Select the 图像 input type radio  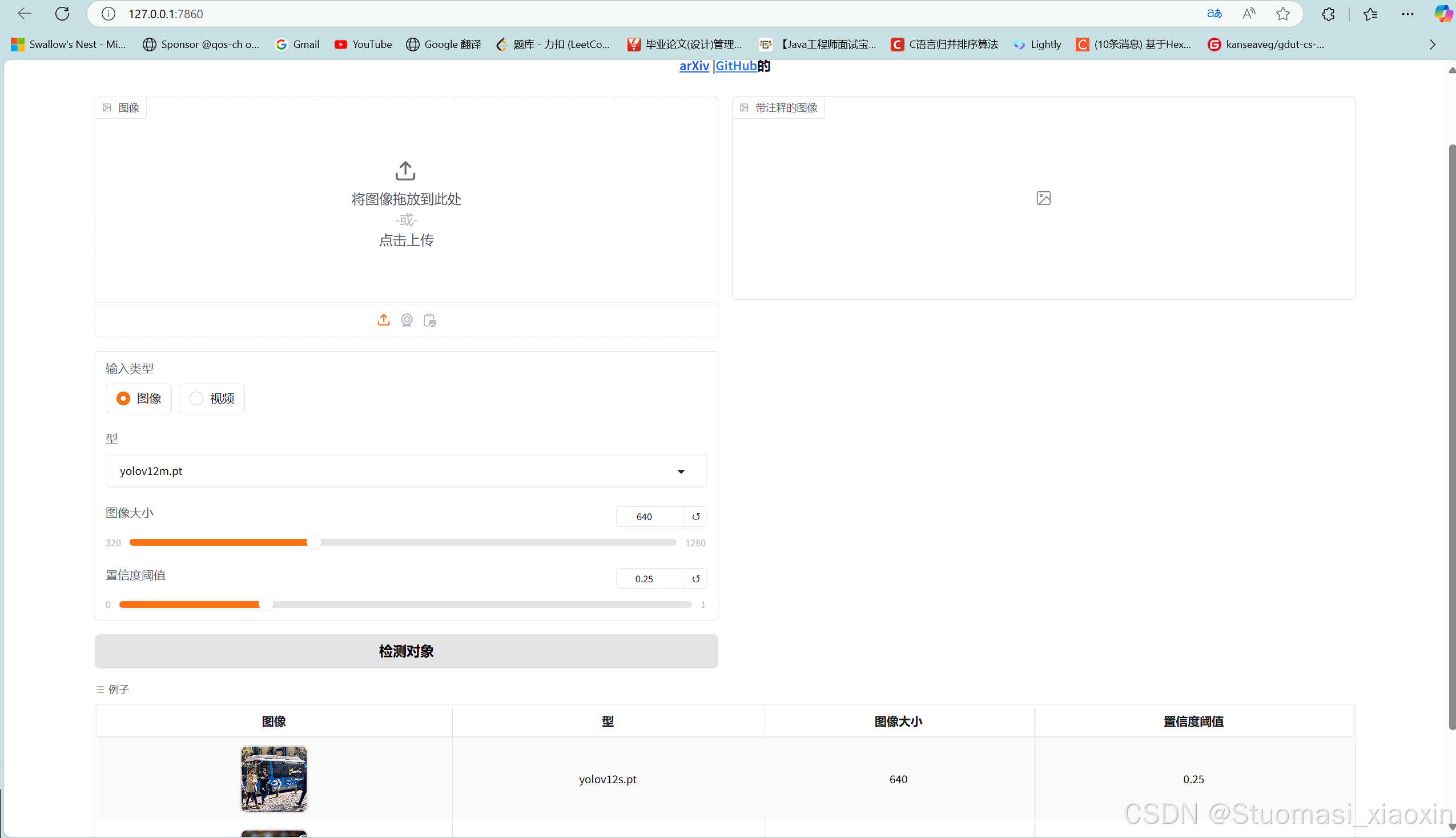[x=123, y=398]
